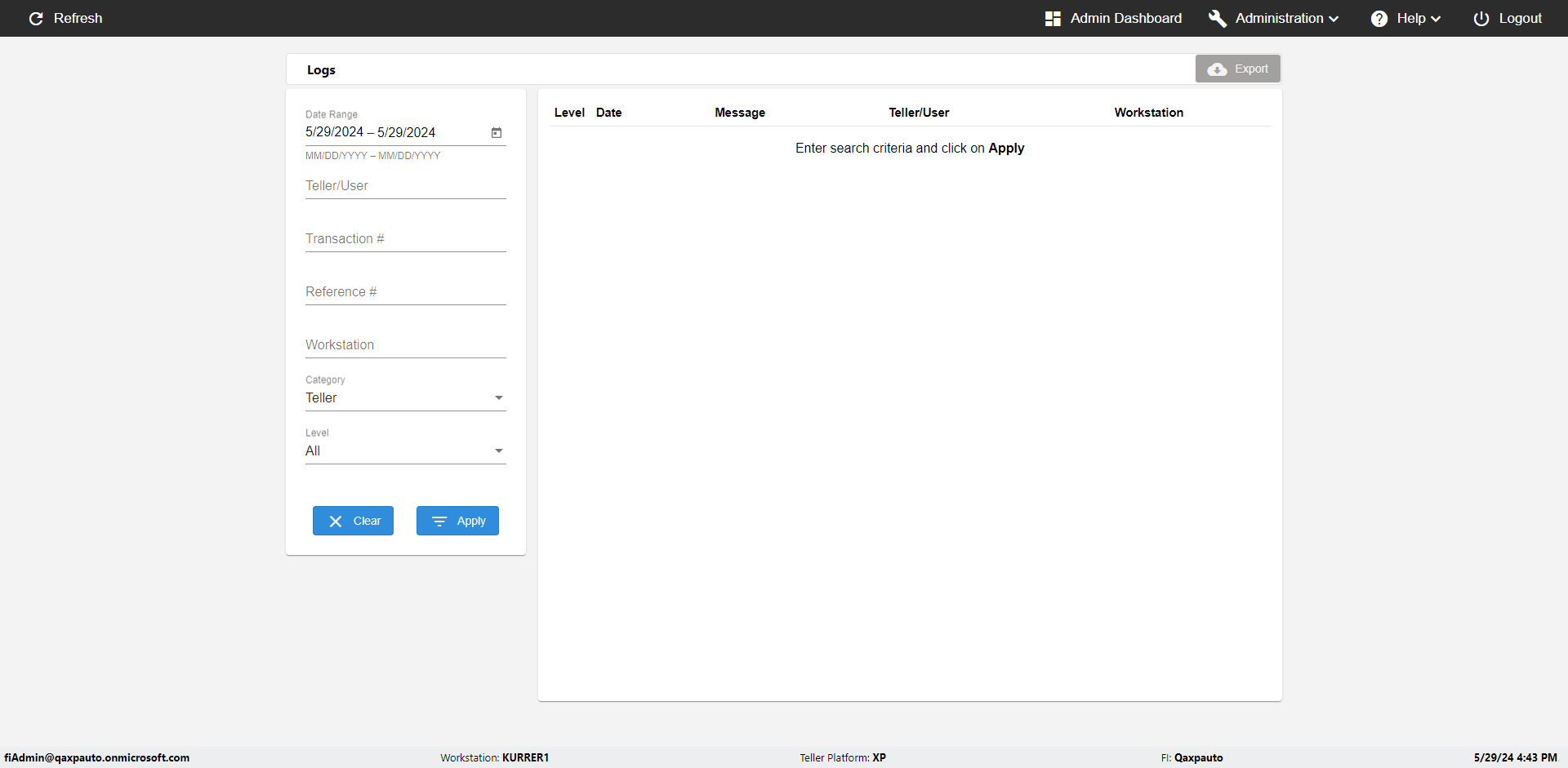The width and height of the screenshot is (1568, 768).
Task: Click the Refresh circular arrow icon
Action: 36,18
